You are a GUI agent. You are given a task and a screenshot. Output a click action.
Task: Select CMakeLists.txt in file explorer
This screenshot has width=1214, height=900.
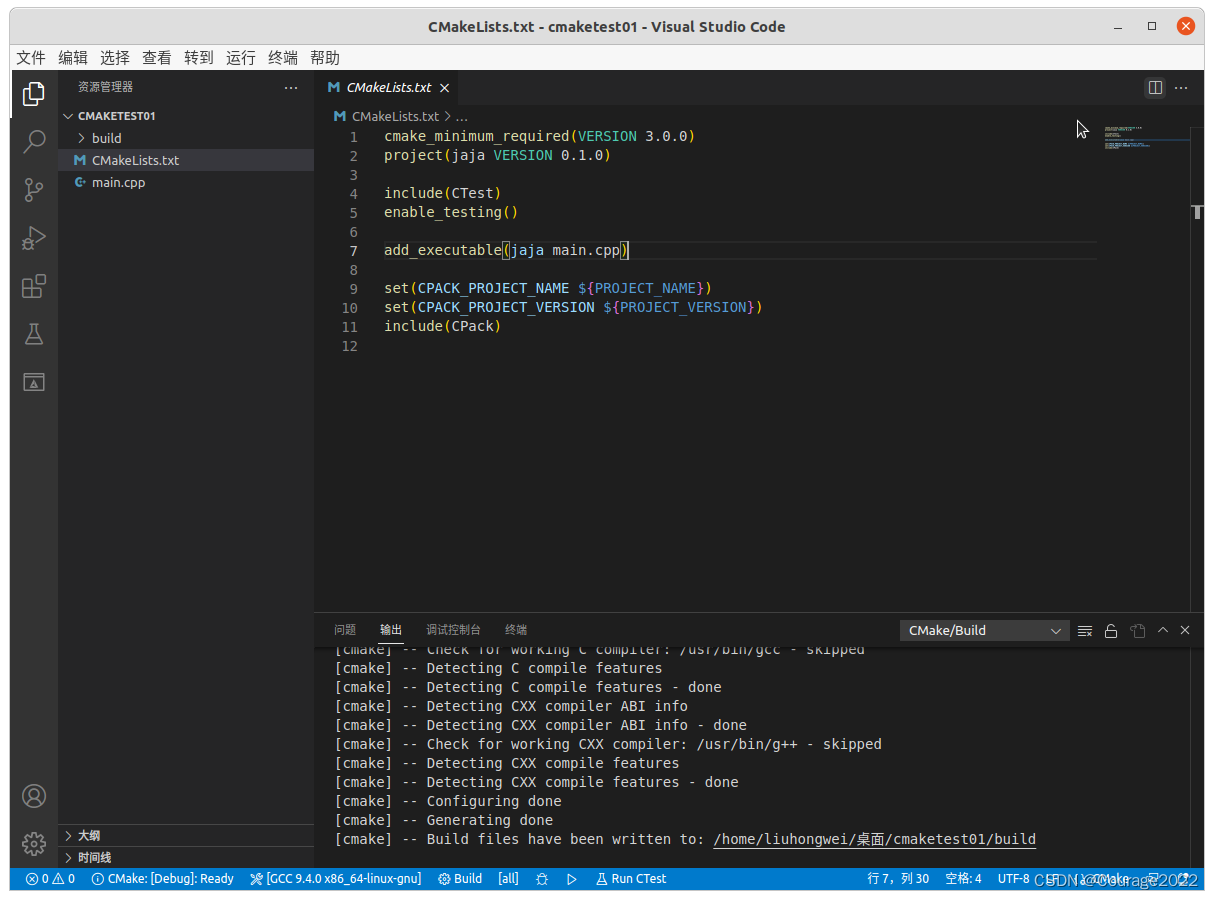click(x=186, y=160)
